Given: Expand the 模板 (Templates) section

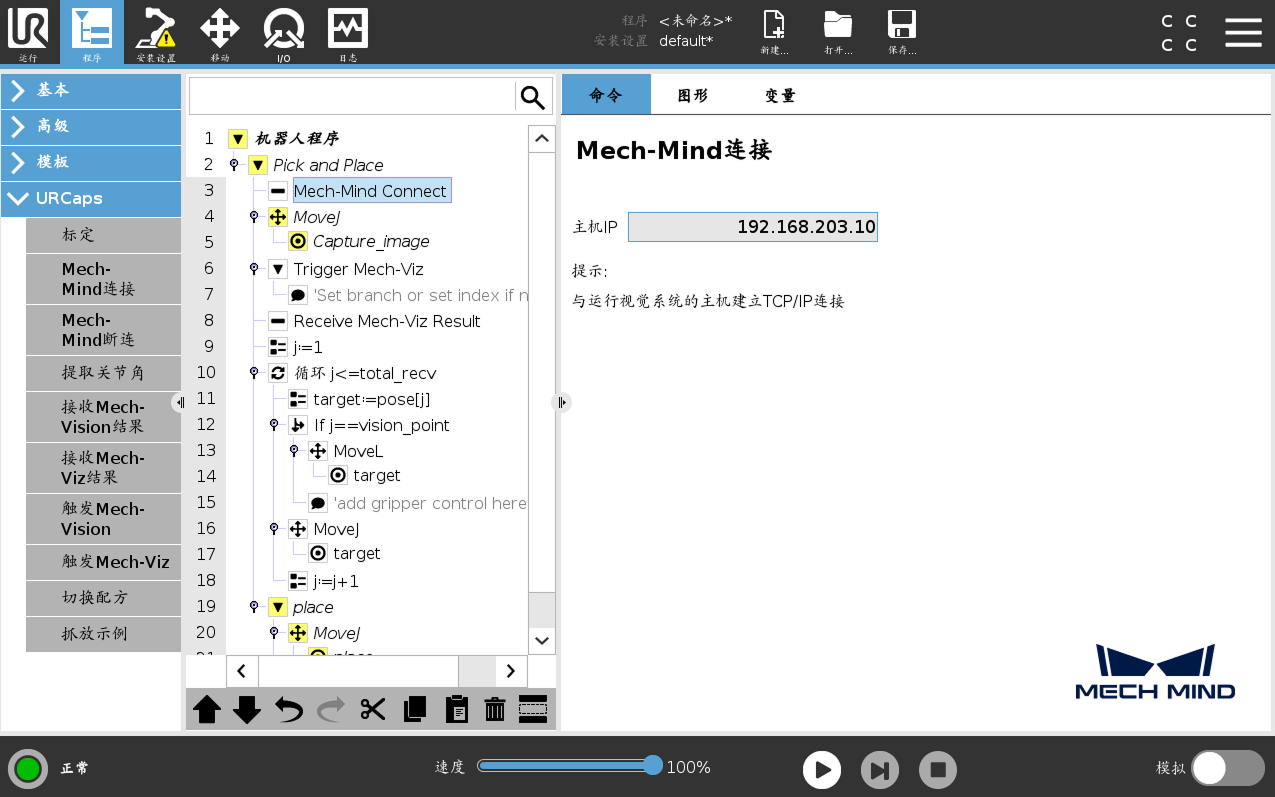Looking at the screenshot, I should [x=91, y=162].
